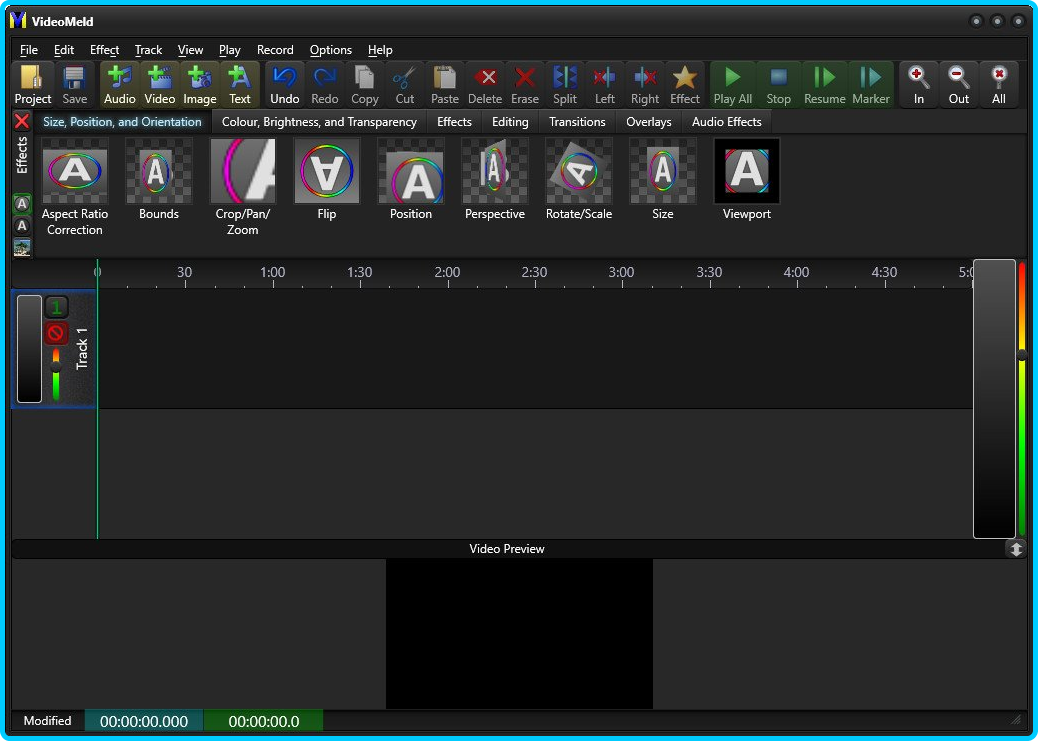The width and height of the screenshot is (1038, 741).
Task: Open the Editing tab
Action: coord(510,122)
